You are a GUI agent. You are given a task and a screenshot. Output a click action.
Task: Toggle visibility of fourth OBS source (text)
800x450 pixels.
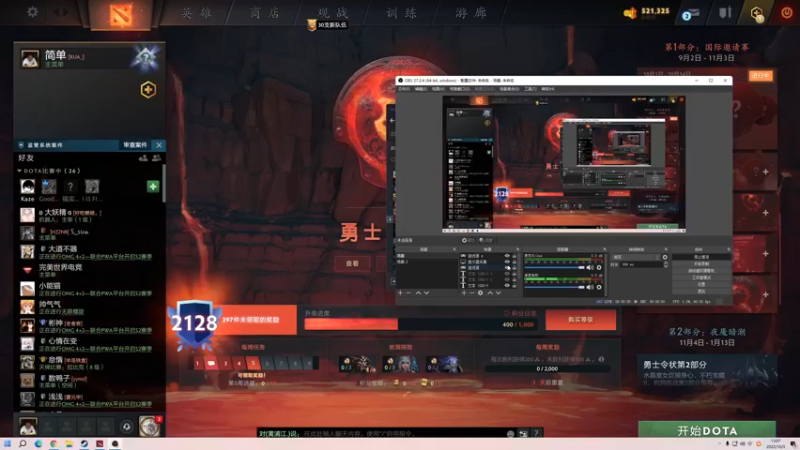[x=507, y=273]
